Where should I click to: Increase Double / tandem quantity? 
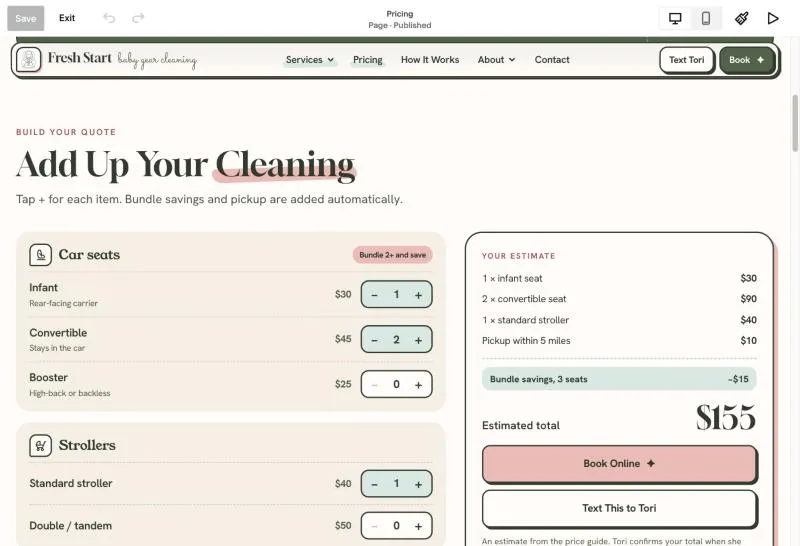click(x=418, y=526)
